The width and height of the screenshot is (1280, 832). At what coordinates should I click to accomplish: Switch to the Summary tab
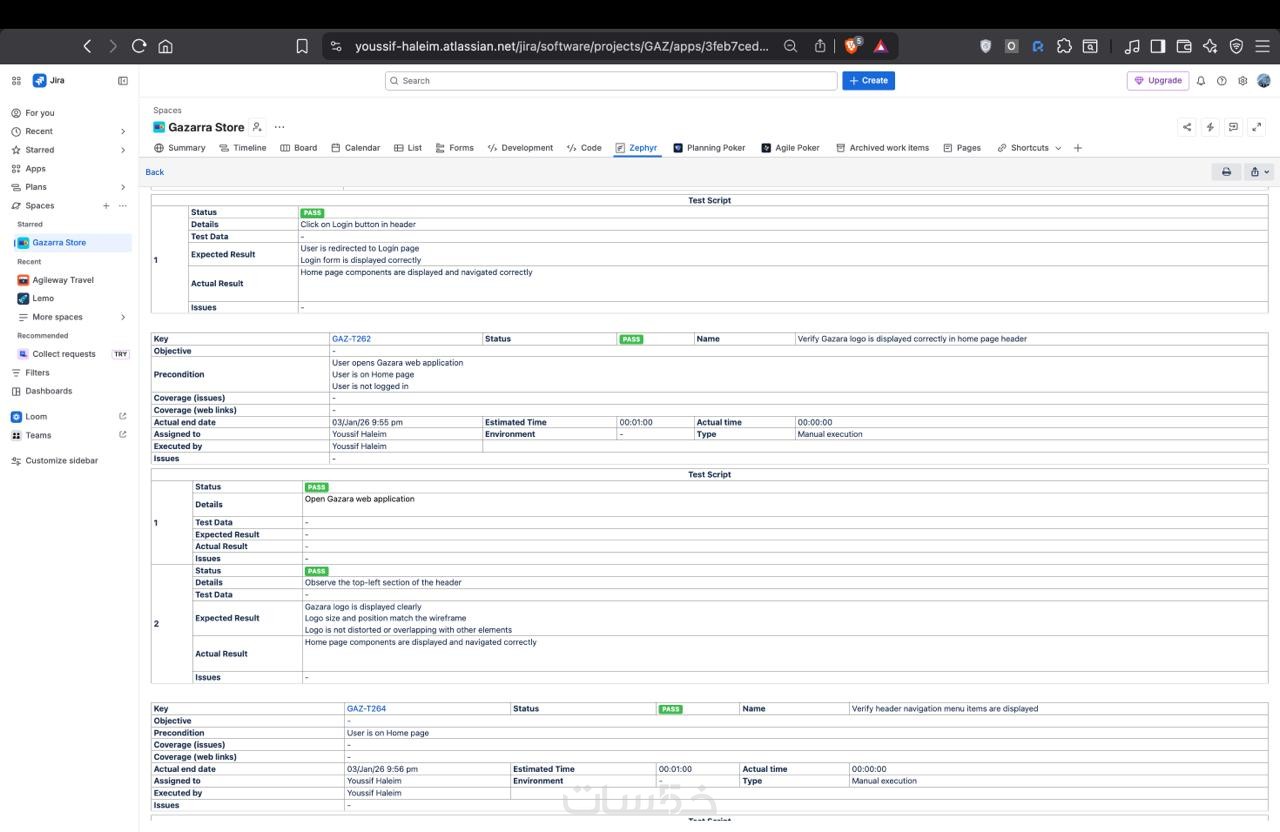pyautogui.click(x=179, y=148)
